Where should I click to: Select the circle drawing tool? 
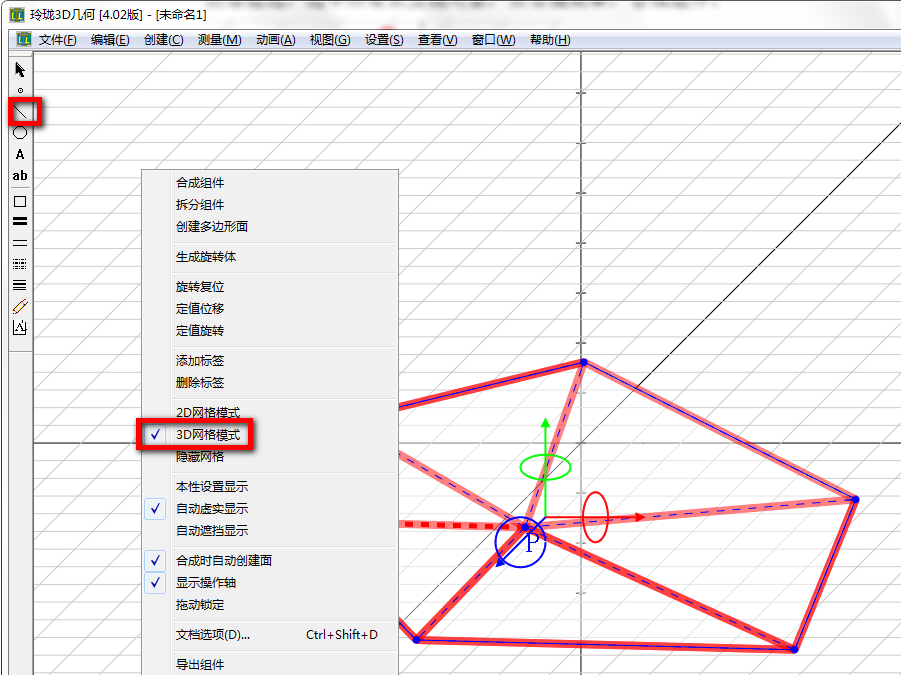tap(20, 132)
